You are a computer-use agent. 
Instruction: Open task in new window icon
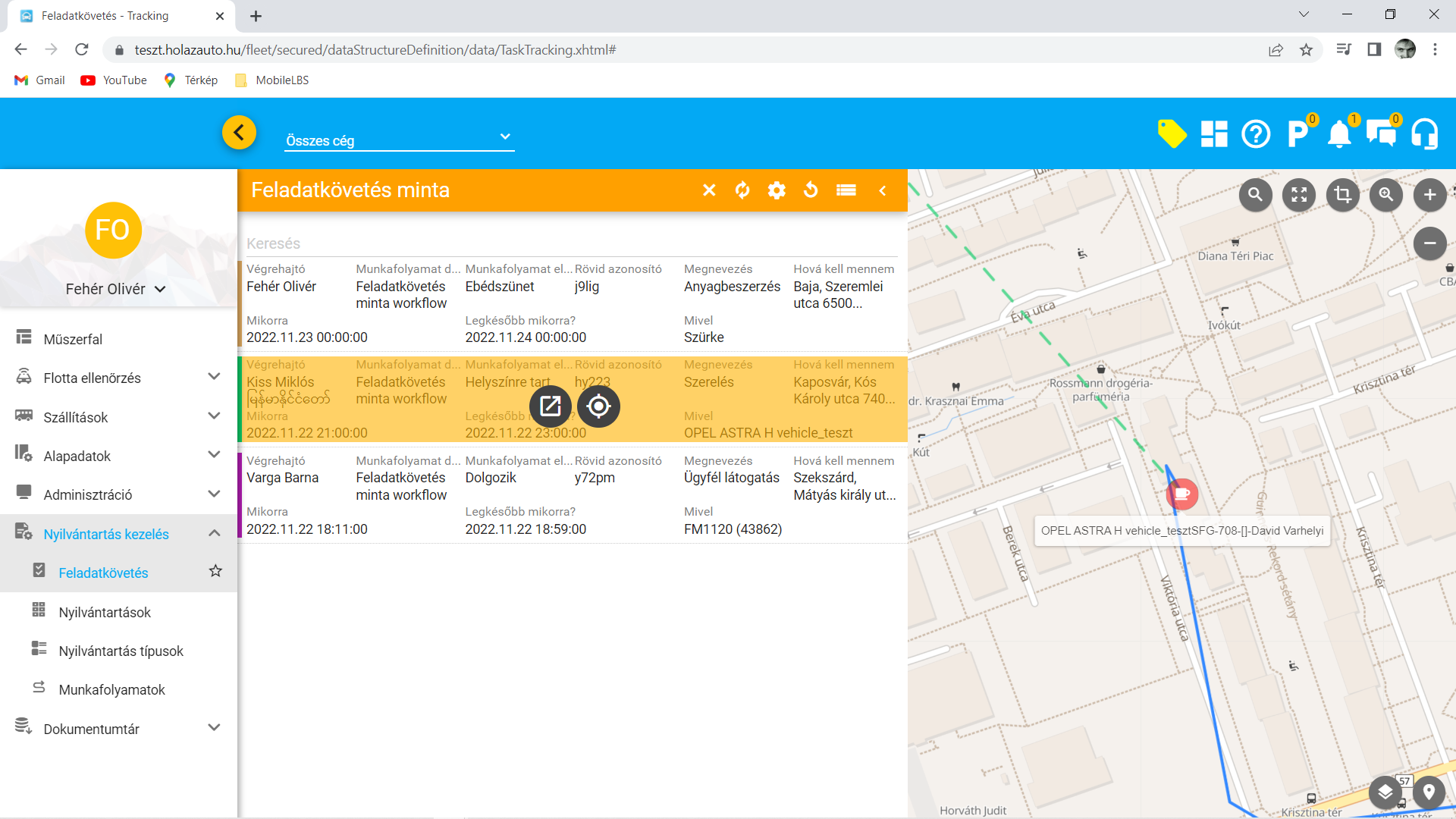point(551,406)
